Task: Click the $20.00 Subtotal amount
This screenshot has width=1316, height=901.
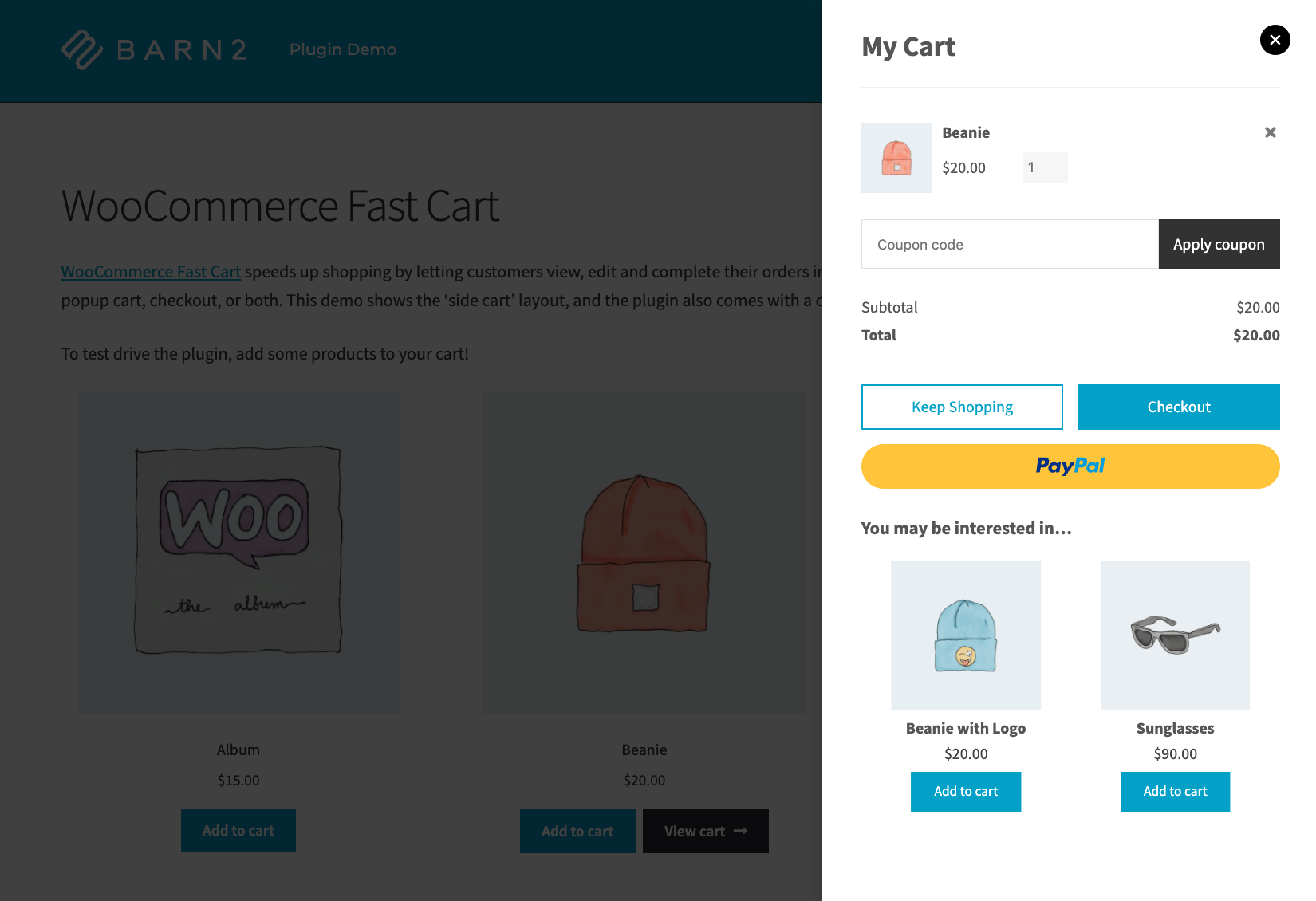Action: pyautogui.click(x=1258, y=307)
